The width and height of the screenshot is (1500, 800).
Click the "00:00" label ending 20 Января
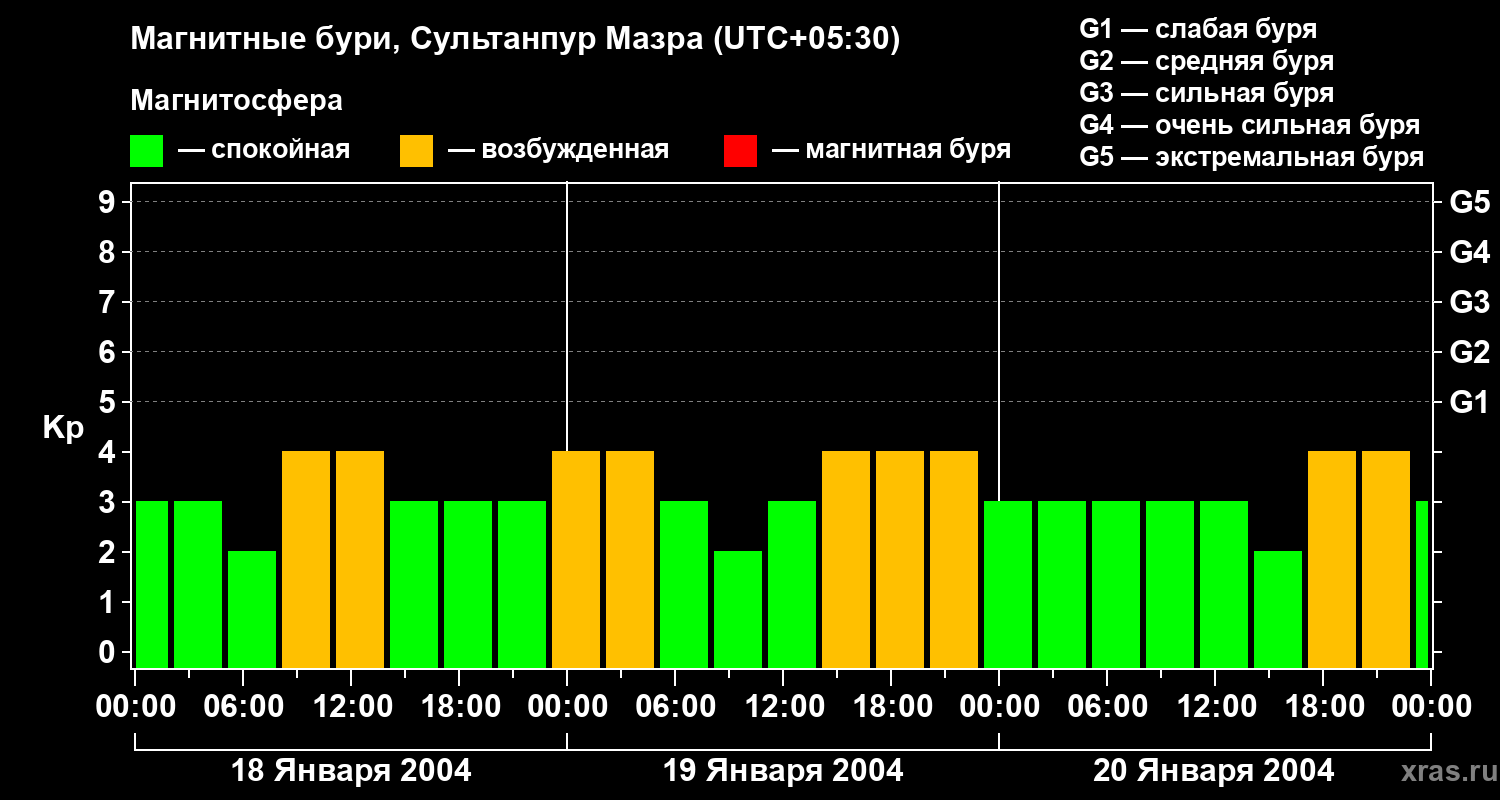1431,707
